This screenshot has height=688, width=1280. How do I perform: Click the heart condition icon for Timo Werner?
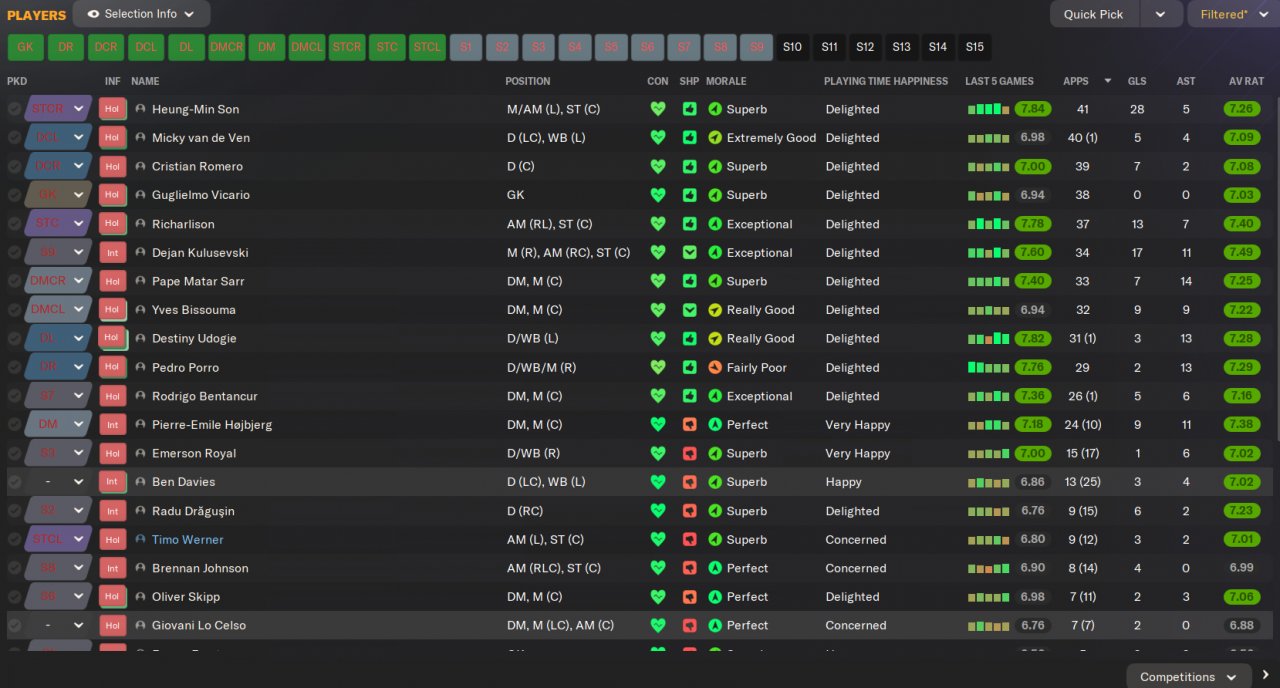657,539
